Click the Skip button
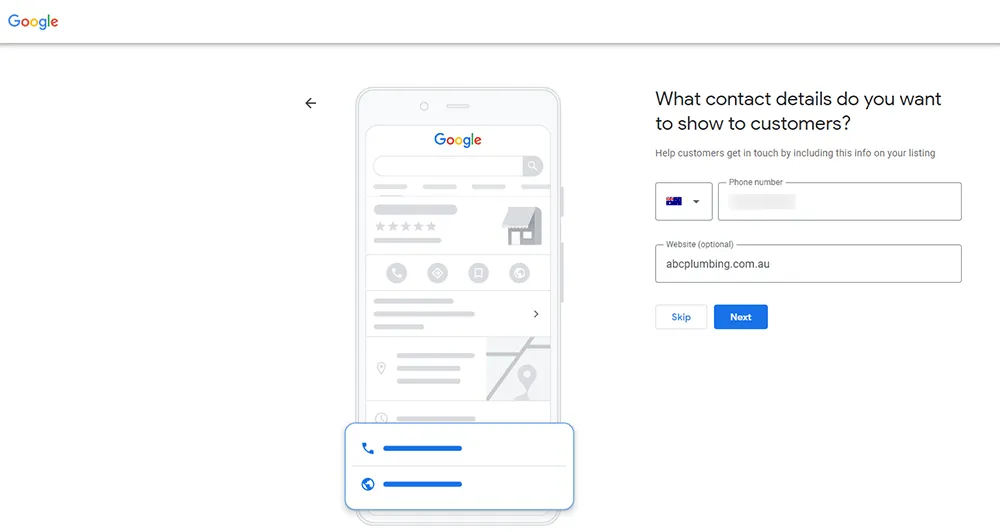This screenshot has width=1000, height=532. (x=680, y=317)
